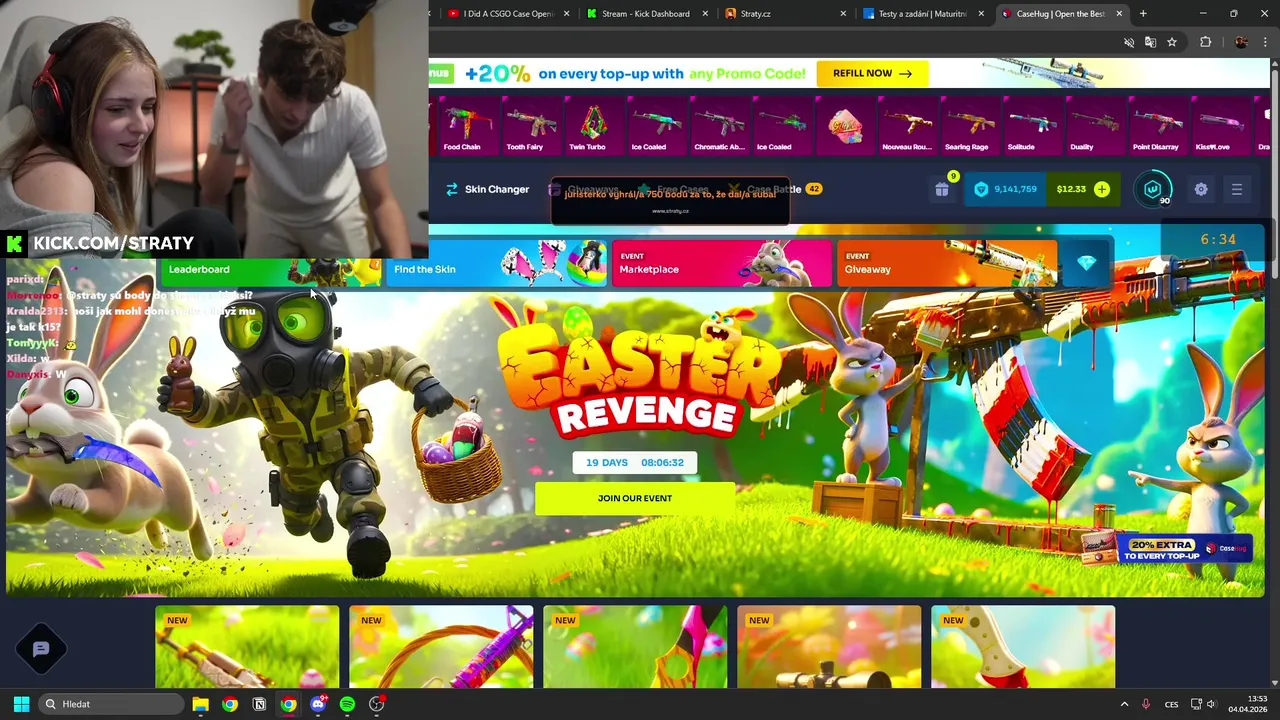Viewport: 1280px width, 720px height.
Task: Close the Straty.cz browser tab
Action: [x=843, y=14]
